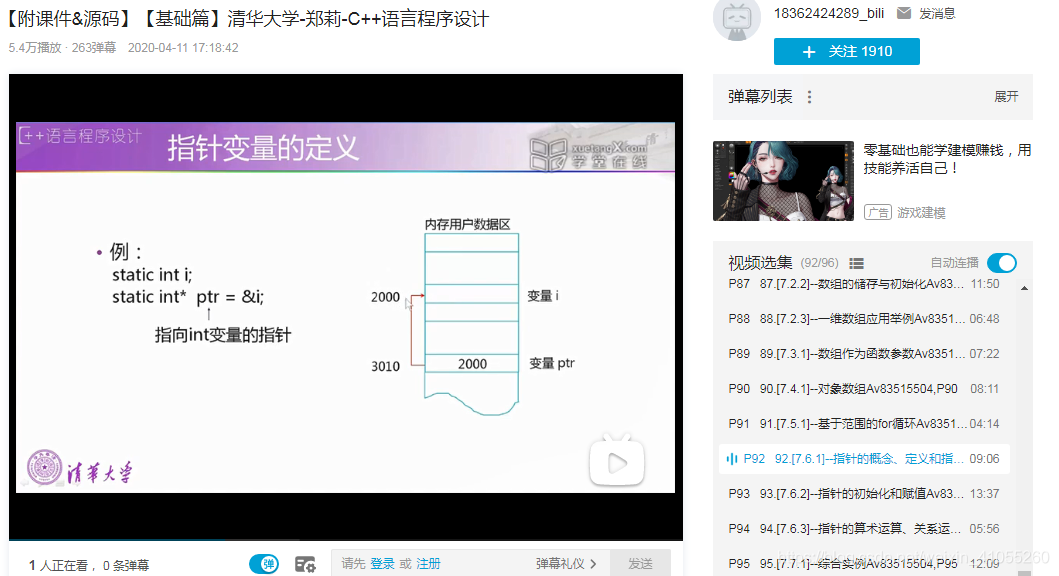This screenshot has width=1059, height=576.
Task: Click the list-view icon next to 视频选集
Action: coord(856,262)
